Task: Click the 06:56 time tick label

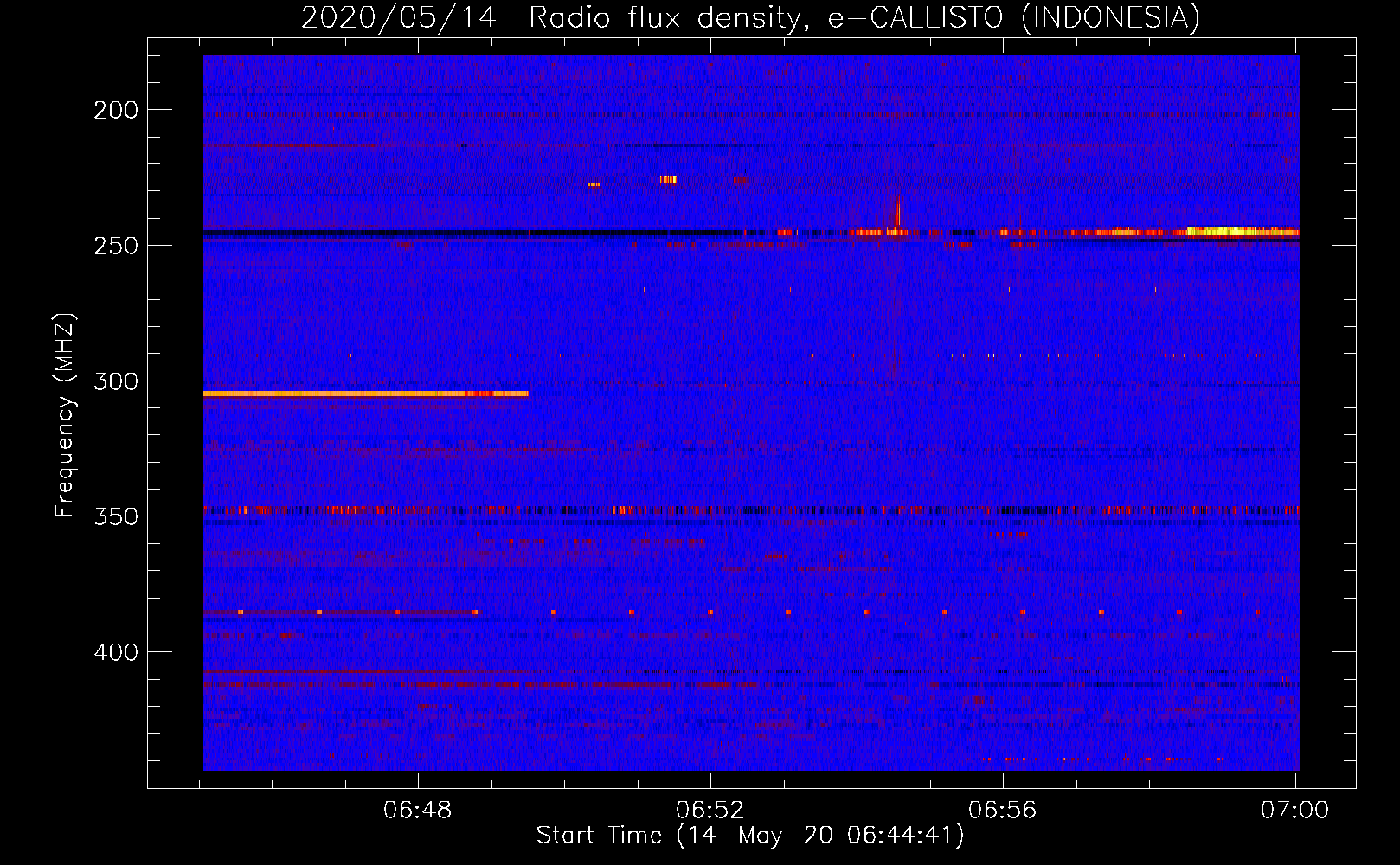Action: coord(1003,811)
